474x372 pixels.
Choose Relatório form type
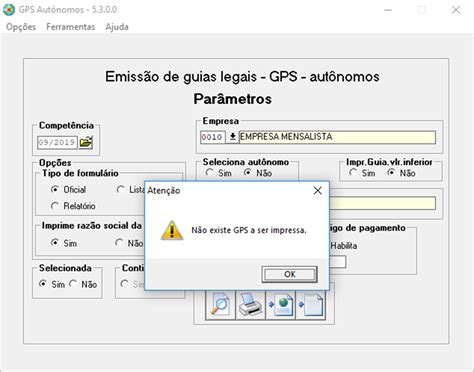pyautogui.click(x=55, y=206)
